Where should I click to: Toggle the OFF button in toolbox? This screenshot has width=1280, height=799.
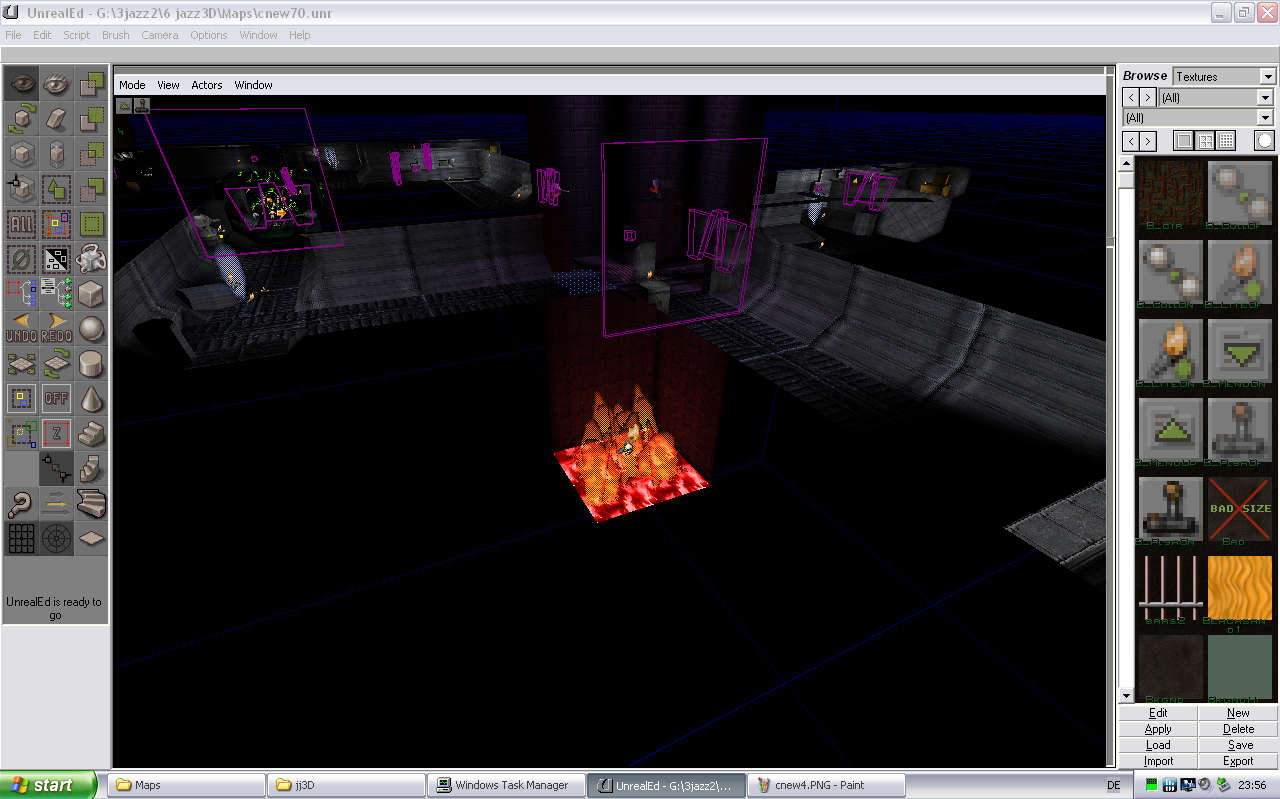click(x=57, y=399)
